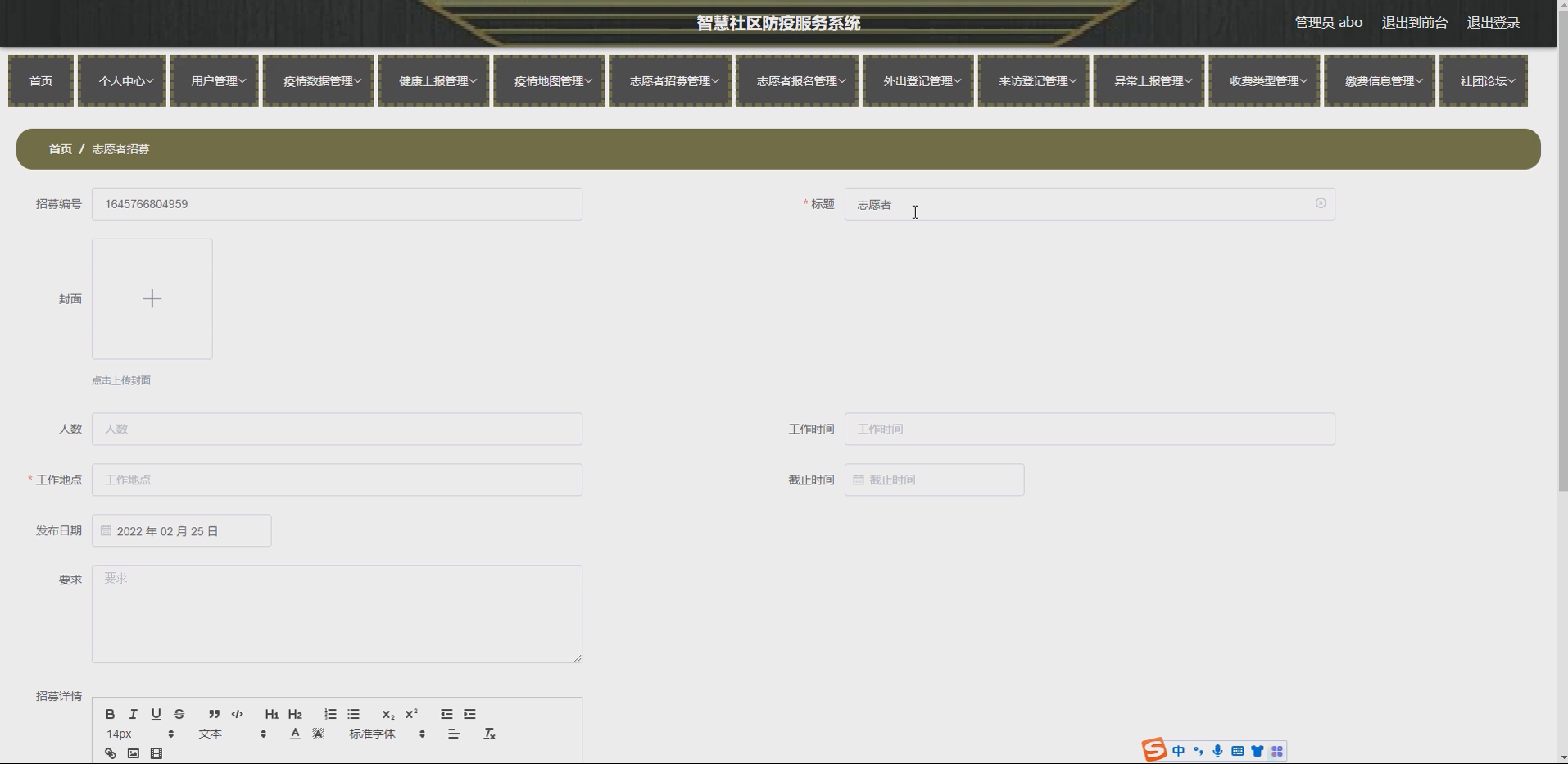Image resolution: width=1568 pixels, height=764 pixels.
Task: Apply Heading 1 style
Action: click(272, 714)
